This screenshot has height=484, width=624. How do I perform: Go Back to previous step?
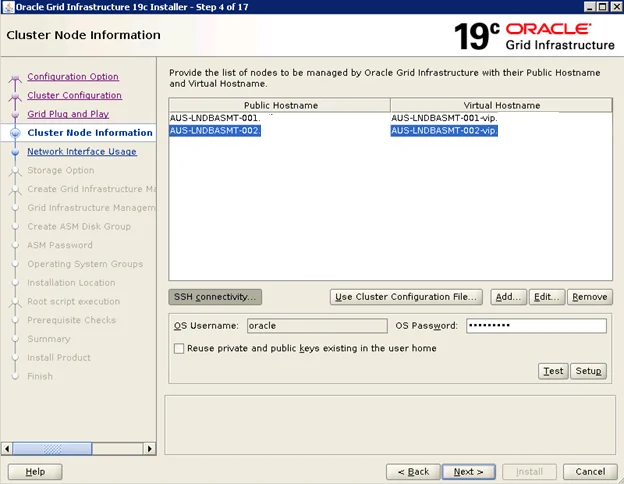tap(413, 472)
